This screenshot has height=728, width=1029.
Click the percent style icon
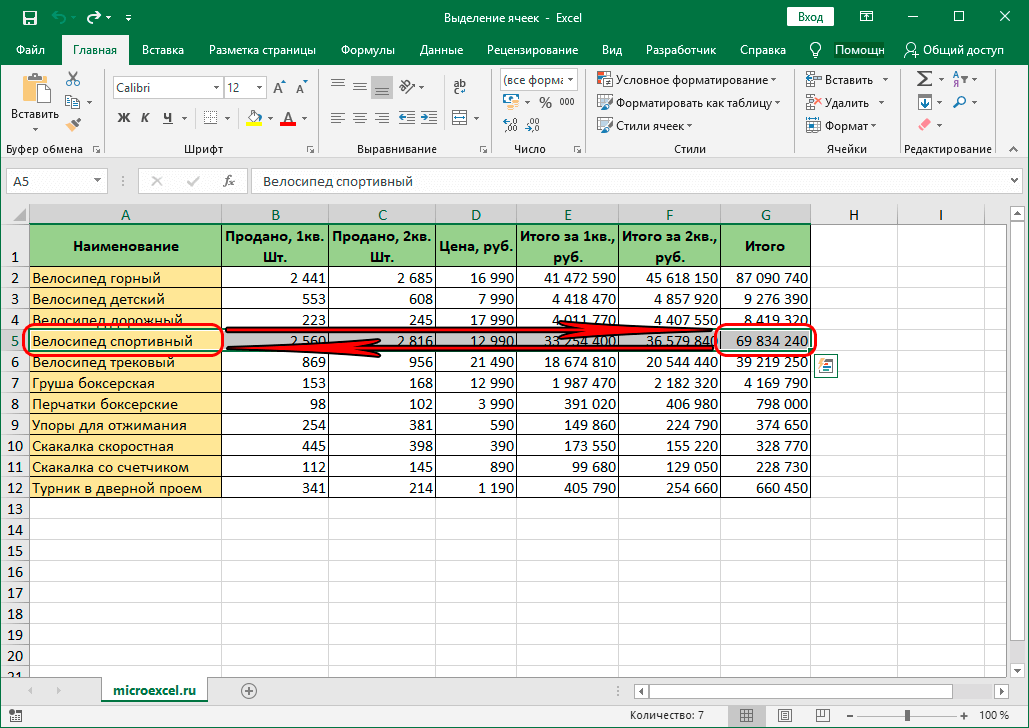[x=546, y=102]
